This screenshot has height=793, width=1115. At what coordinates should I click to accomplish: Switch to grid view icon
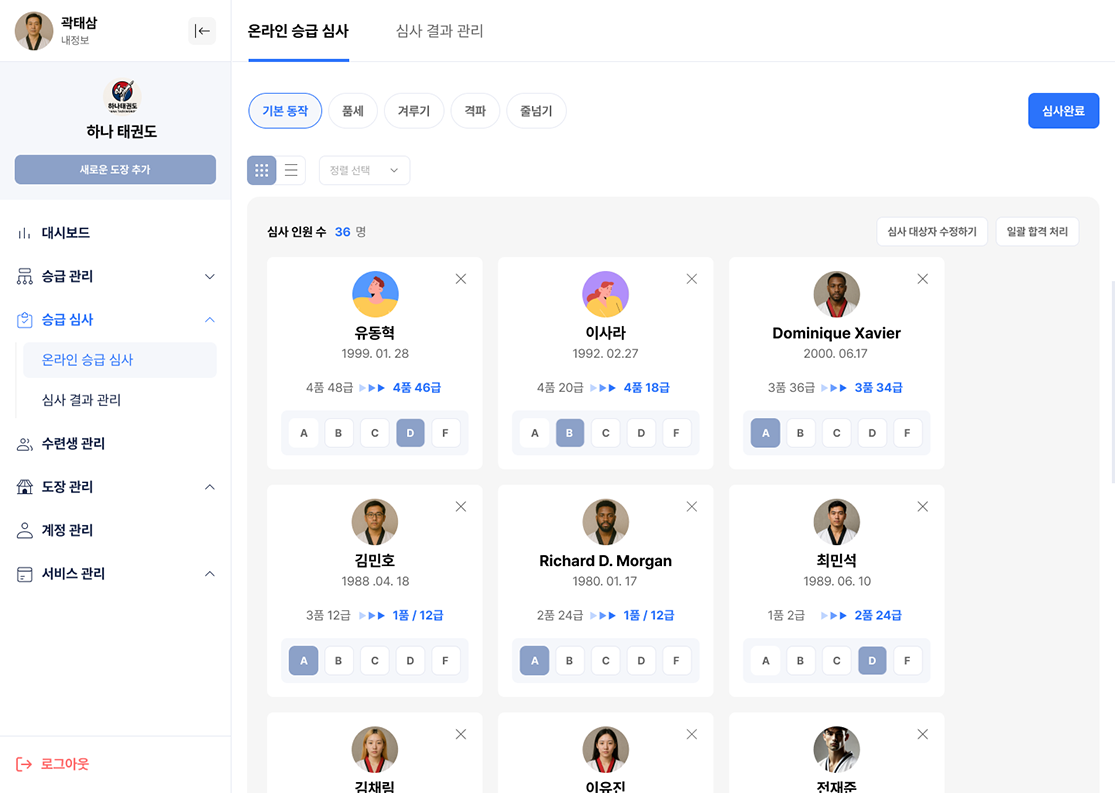[x=262, y=170]
